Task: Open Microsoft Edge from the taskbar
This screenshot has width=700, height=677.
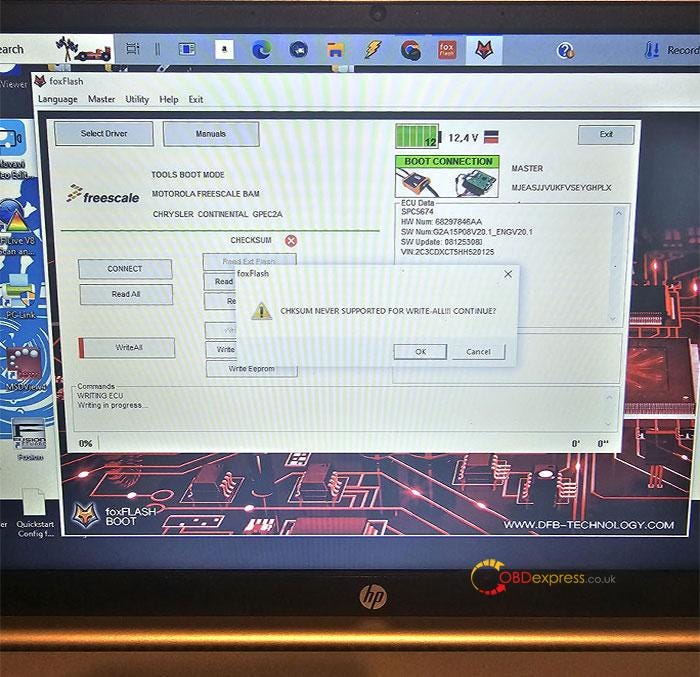Action: click(262, 50)
